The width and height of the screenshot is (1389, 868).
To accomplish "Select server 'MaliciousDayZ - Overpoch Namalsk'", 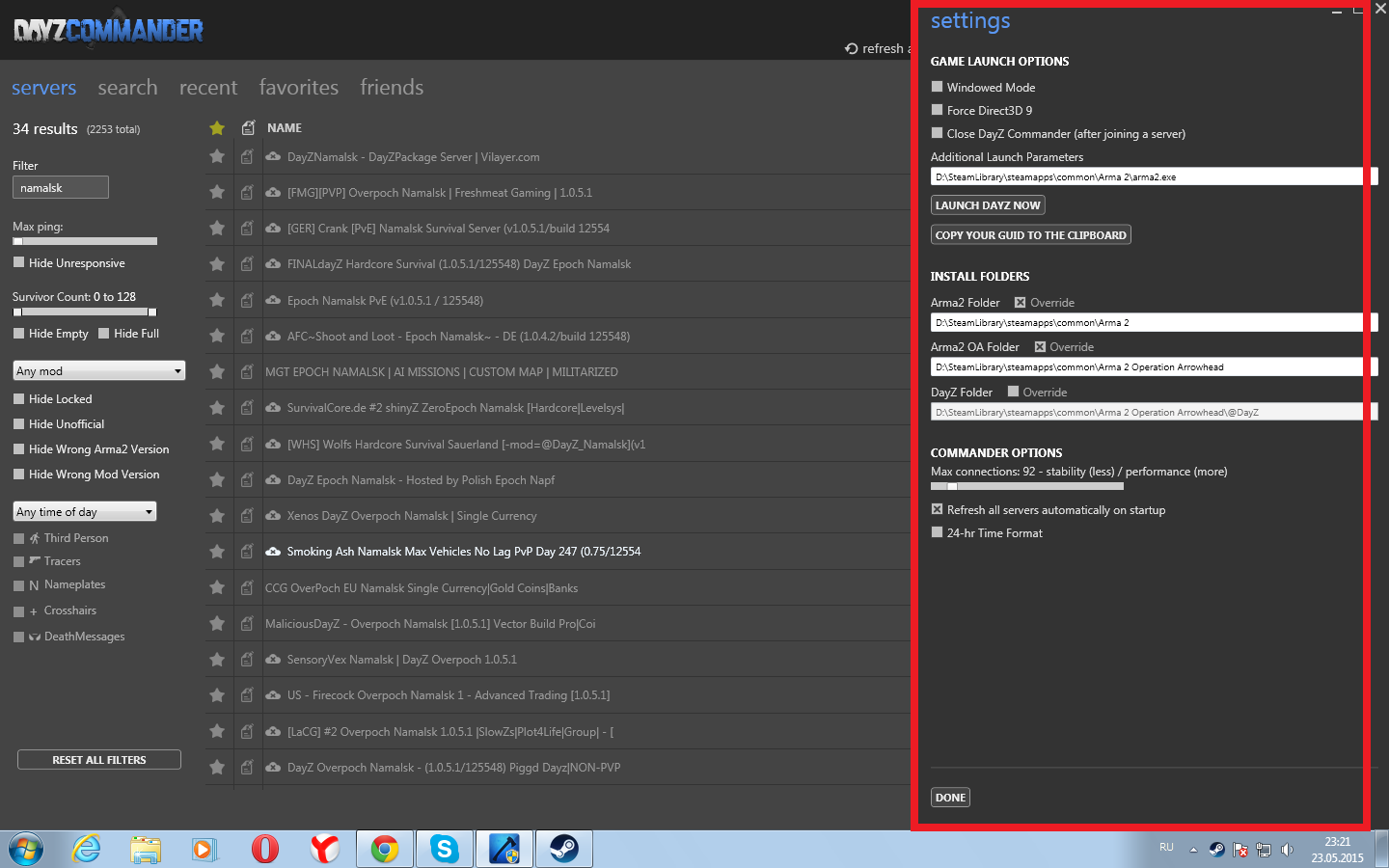I will pyautogui.click(x=430, y=624).
